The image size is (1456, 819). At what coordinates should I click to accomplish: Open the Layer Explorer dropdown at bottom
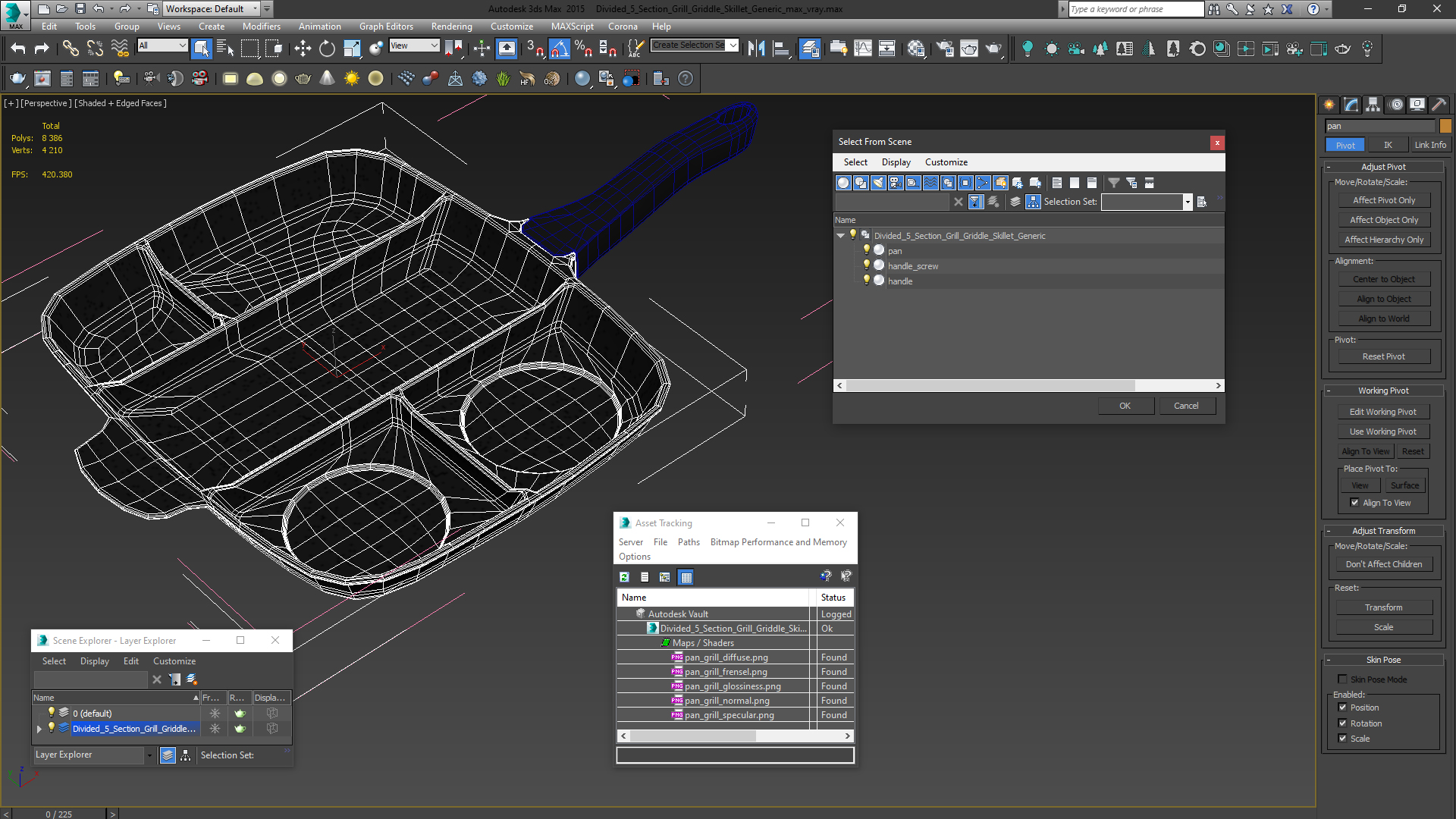(149, 755)
